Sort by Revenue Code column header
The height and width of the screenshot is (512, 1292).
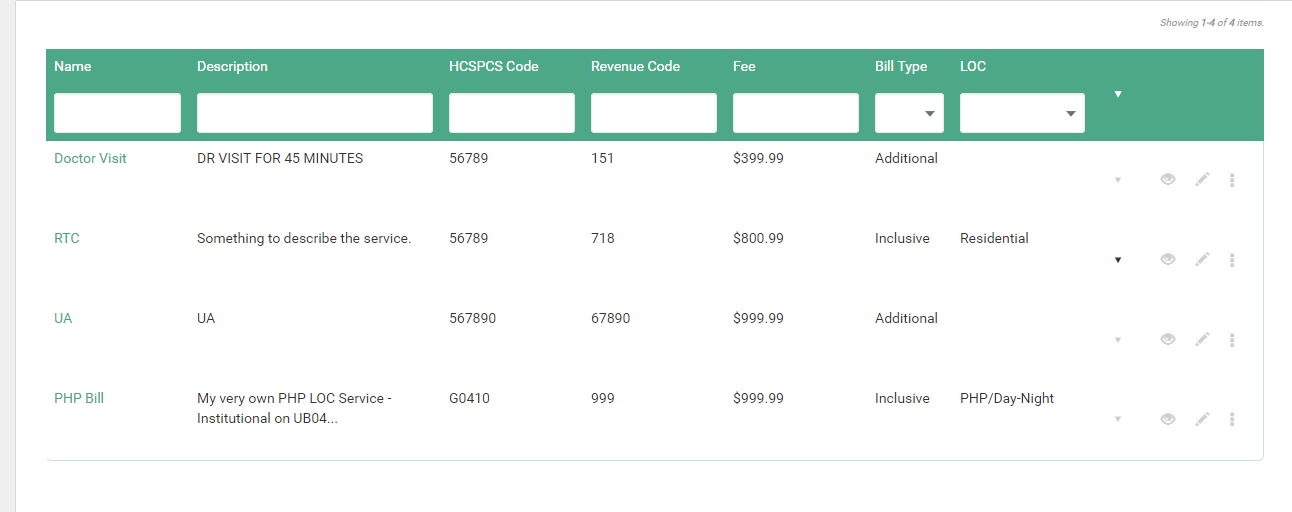click(x=635, y=66)
